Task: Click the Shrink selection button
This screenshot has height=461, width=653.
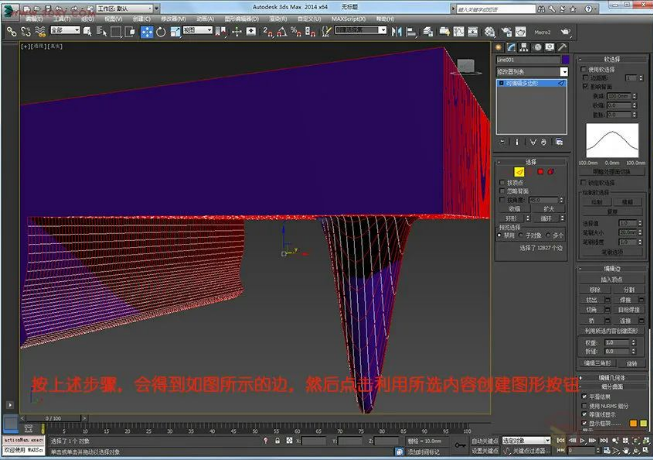Action: pos(514,207)
